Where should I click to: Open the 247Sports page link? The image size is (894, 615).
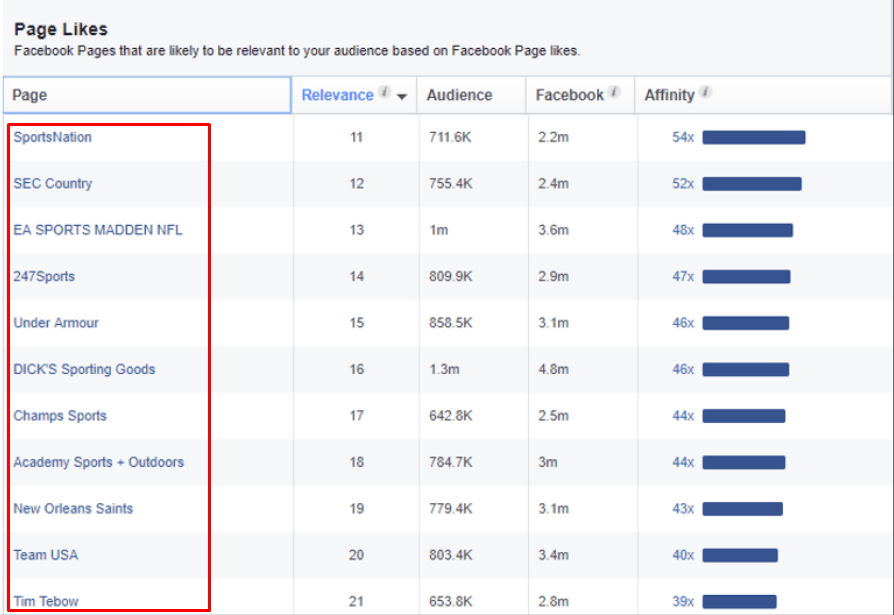pyautogui.click(x=44, y=276)
